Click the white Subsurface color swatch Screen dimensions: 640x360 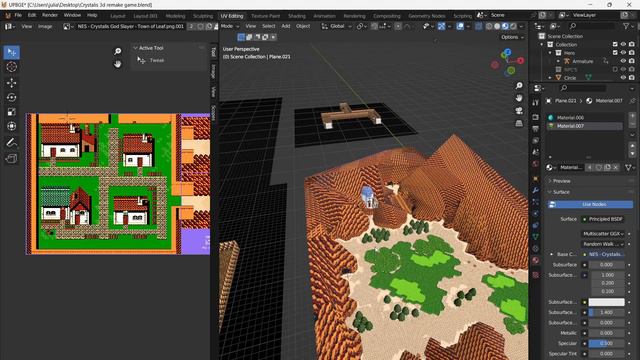pos(606,302)
